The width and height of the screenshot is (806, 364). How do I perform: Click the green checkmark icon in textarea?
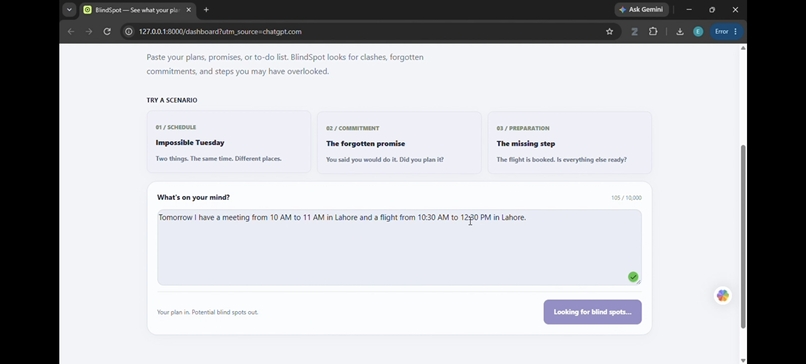[633, 277]
